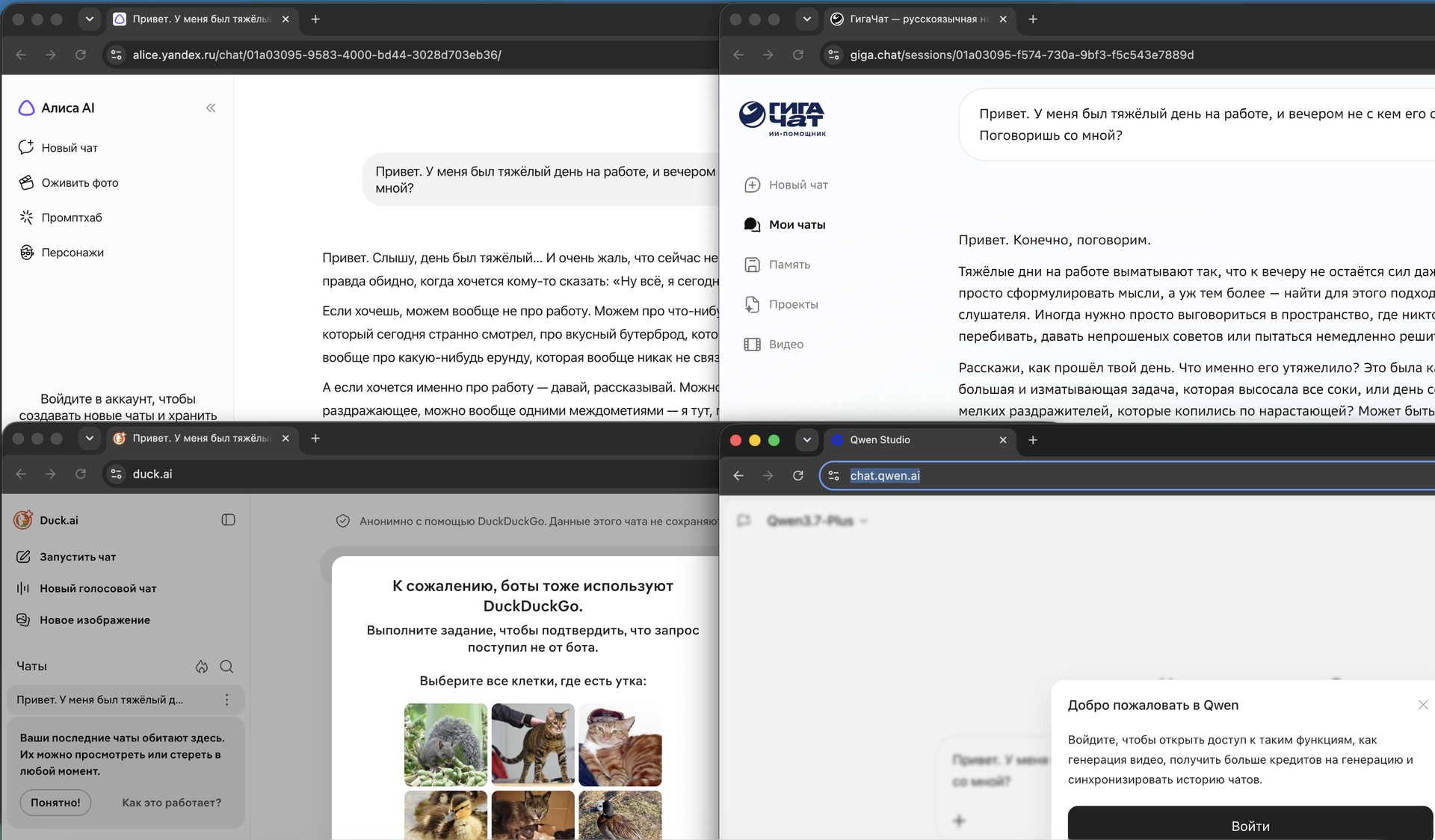Click the Понятно! button

55,803
